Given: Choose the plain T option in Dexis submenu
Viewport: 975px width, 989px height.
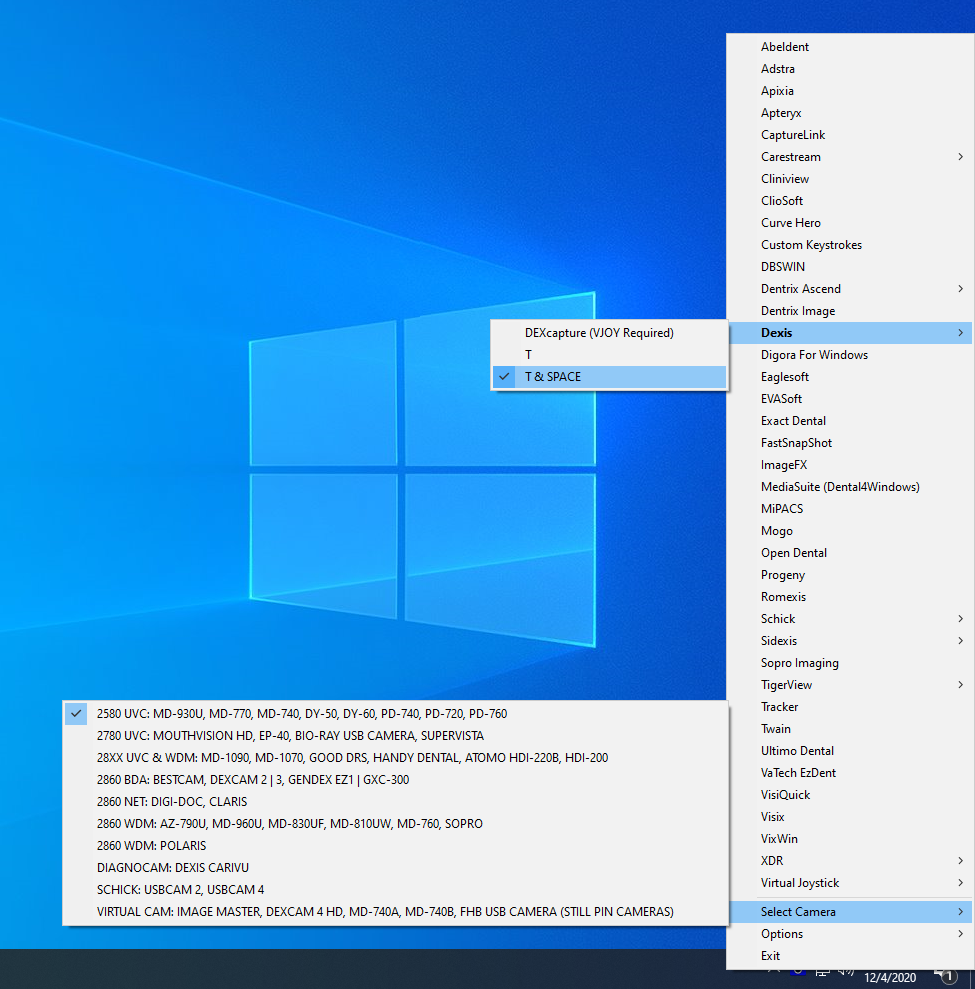Looking at the screenshot, I should pos(609,354).
